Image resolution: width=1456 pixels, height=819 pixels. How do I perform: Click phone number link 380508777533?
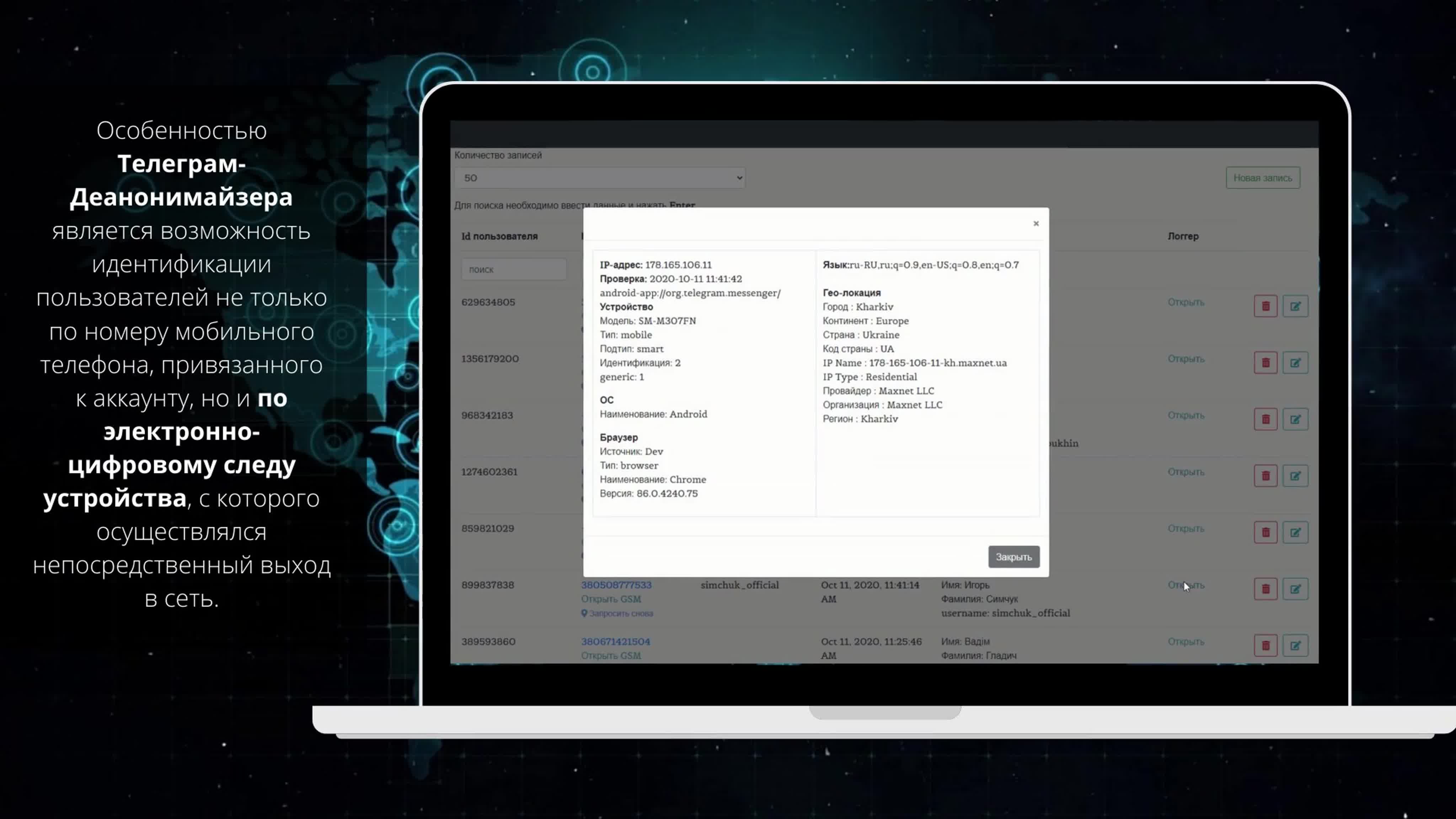click(616, 584)
